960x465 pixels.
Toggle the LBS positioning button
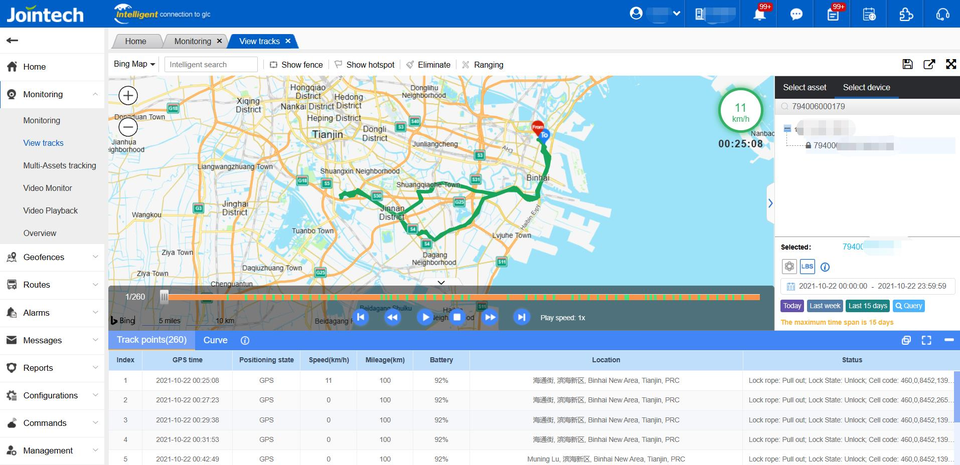coord(807,267)
